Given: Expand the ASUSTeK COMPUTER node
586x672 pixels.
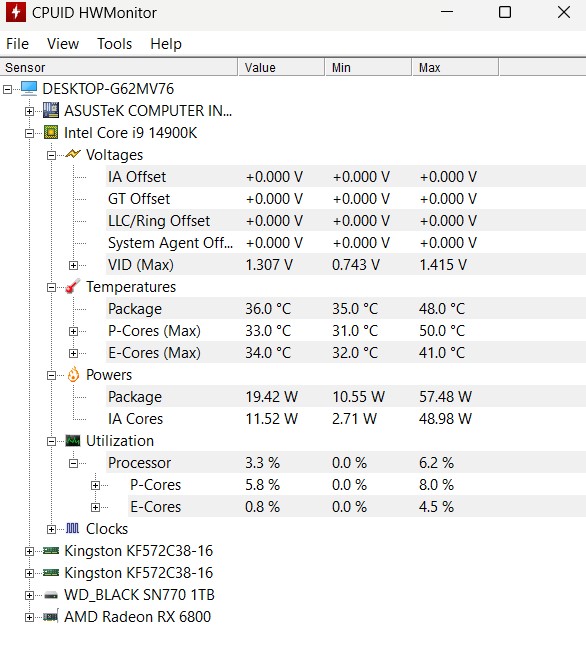Looking at the screenshot, I should point(29,111).
